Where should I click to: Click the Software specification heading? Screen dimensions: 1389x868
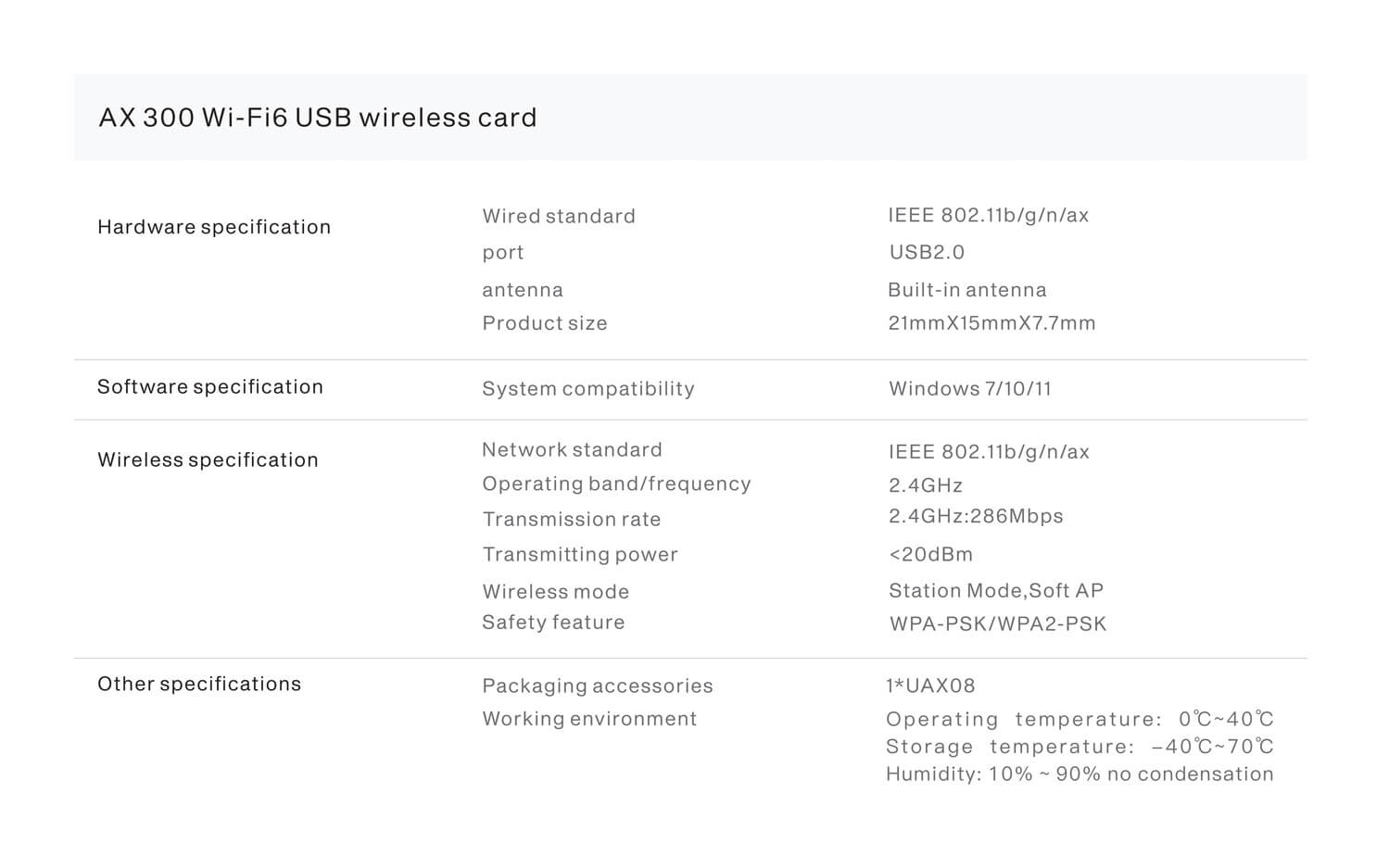210,387
